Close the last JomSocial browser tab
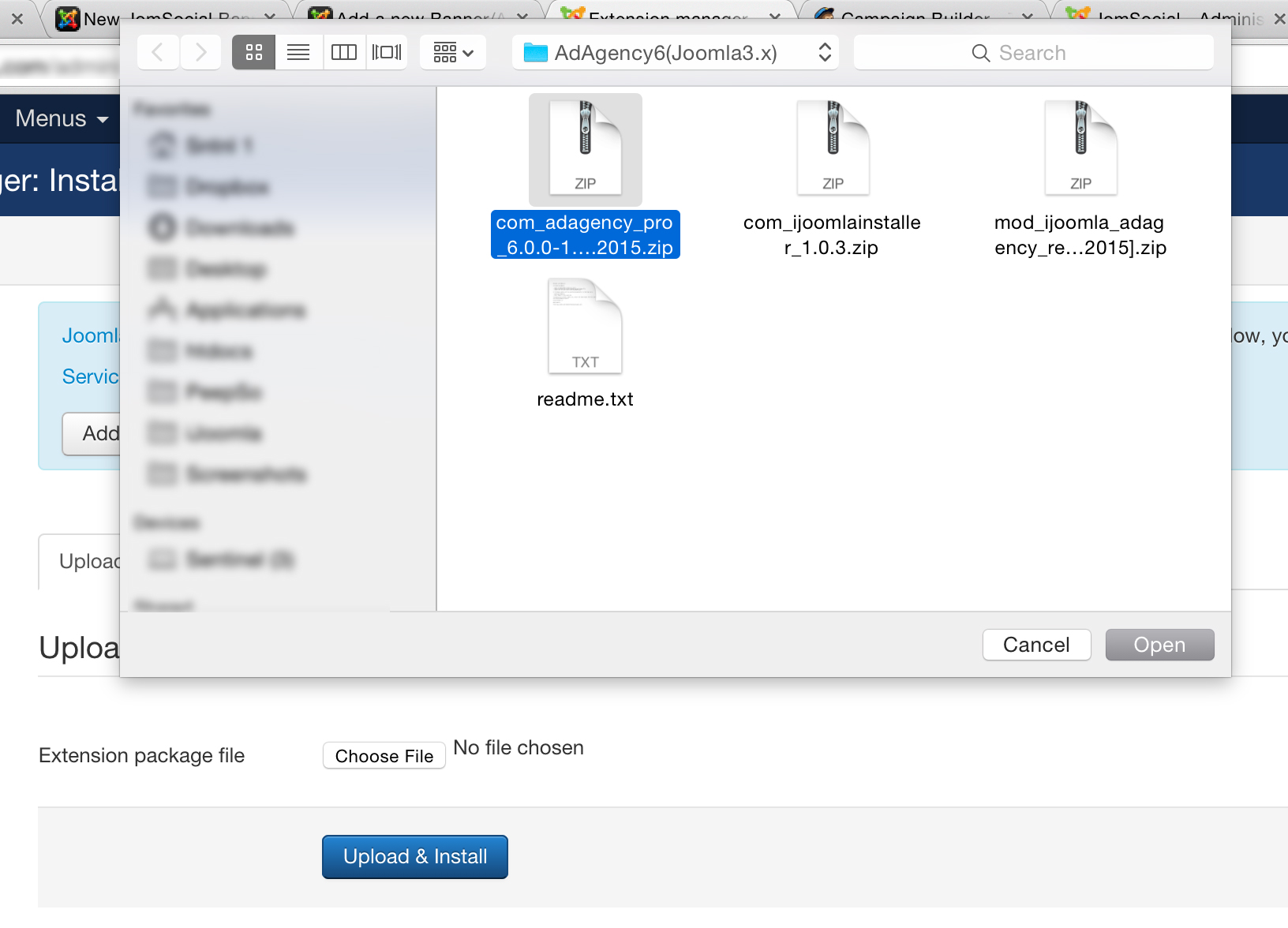Viewport: 1288px width, 928px height. [x=1279, y=18]
